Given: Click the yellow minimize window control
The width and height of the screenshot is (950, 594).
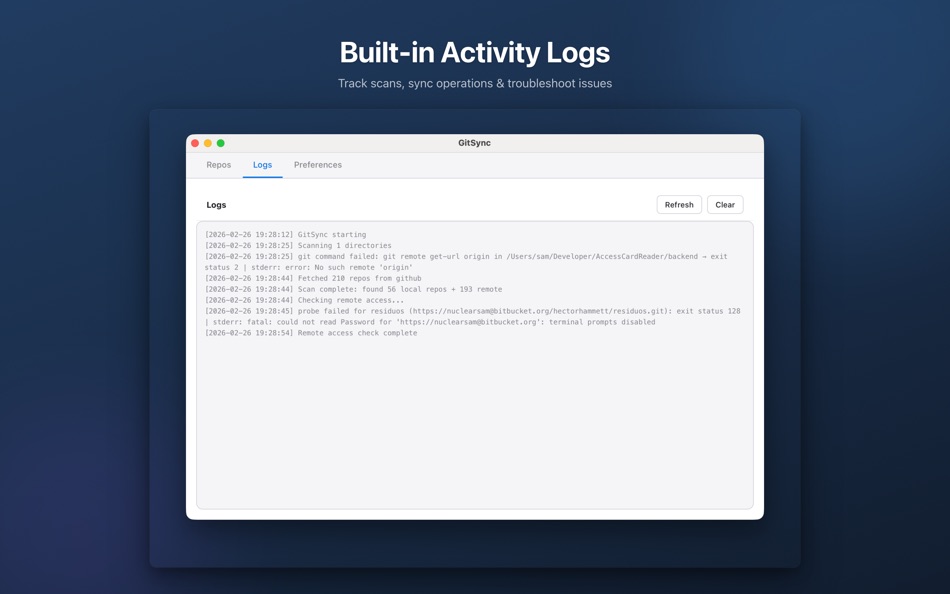Looking at the screenshot, I should pos(207,142).
